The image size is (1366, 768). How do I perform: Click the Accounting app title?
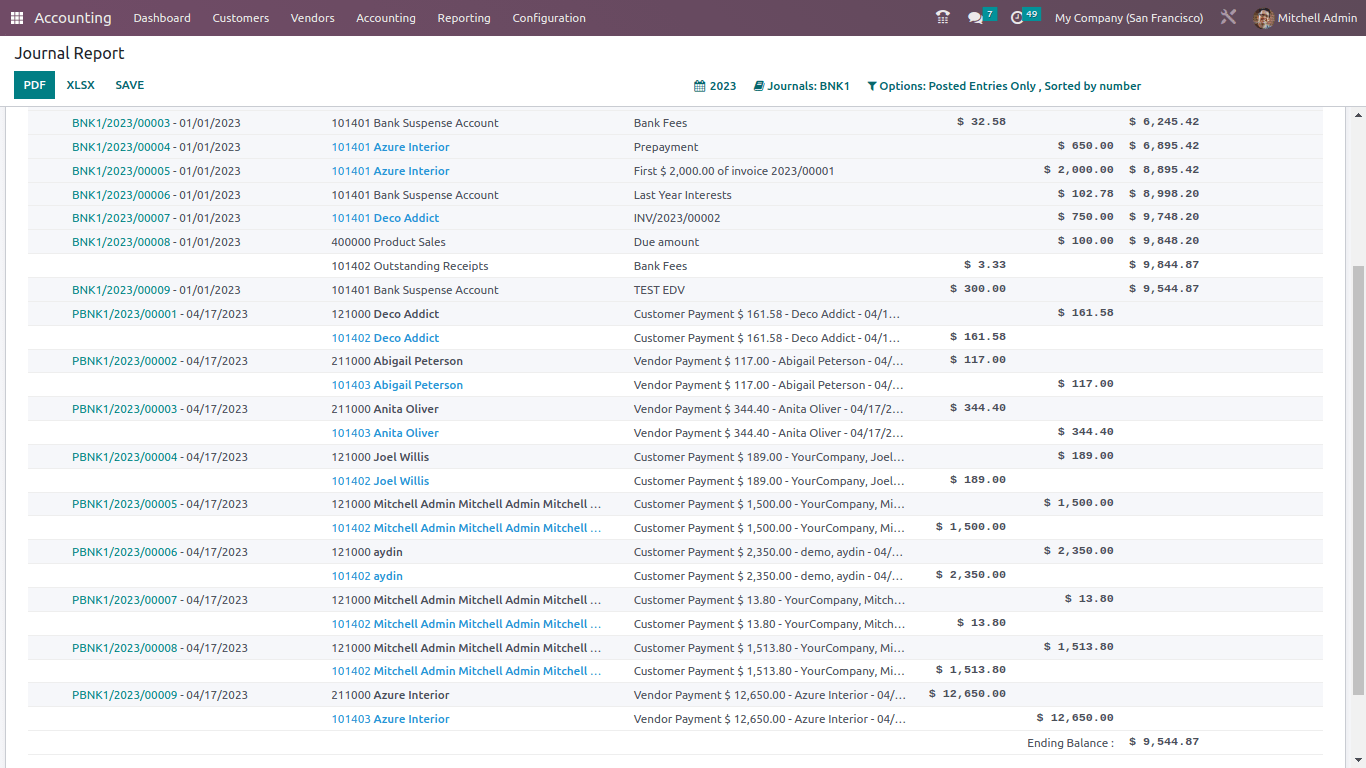point(73,18)
